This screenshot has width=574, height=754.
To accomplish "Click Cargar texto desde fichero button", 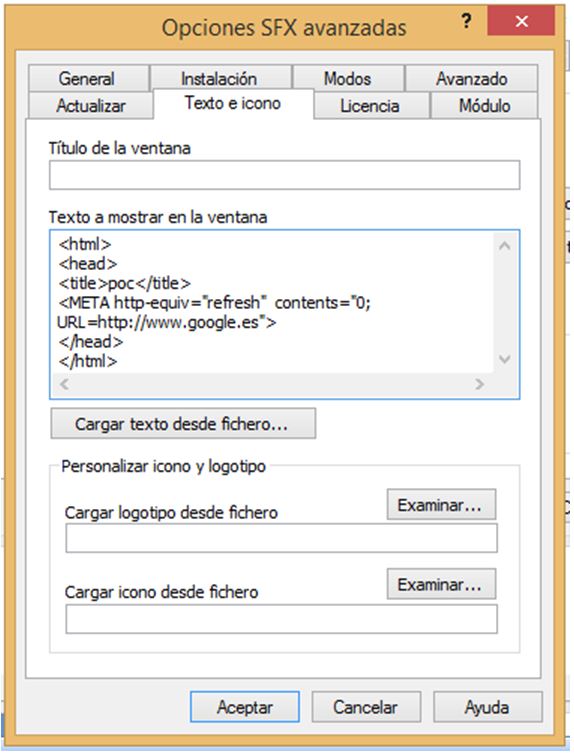I will click(x=183, y=423).
